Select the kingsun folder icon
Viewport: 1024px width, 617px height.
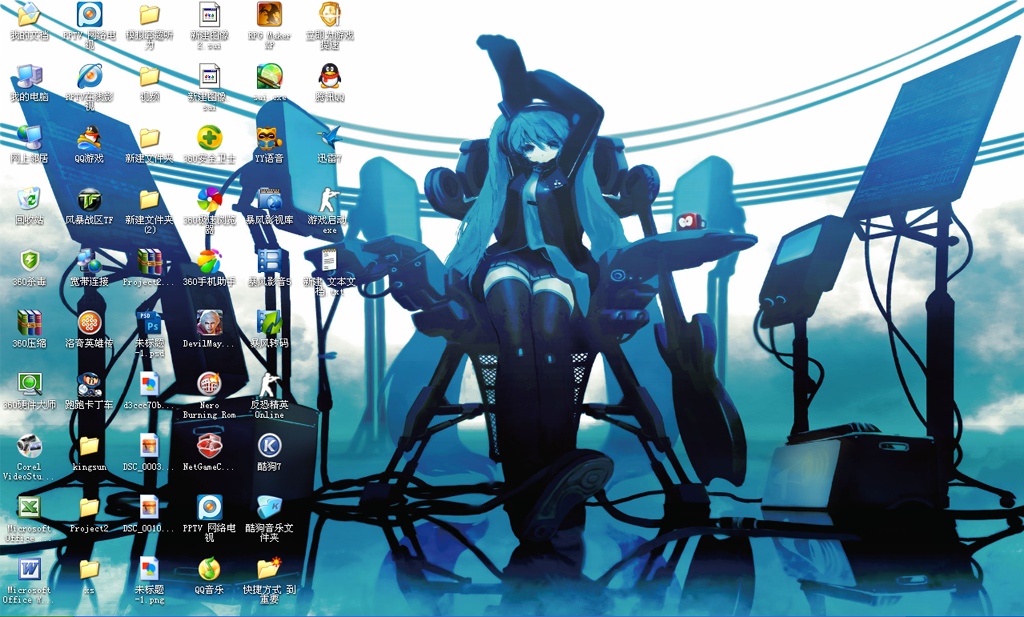click(x=89, y=445)
